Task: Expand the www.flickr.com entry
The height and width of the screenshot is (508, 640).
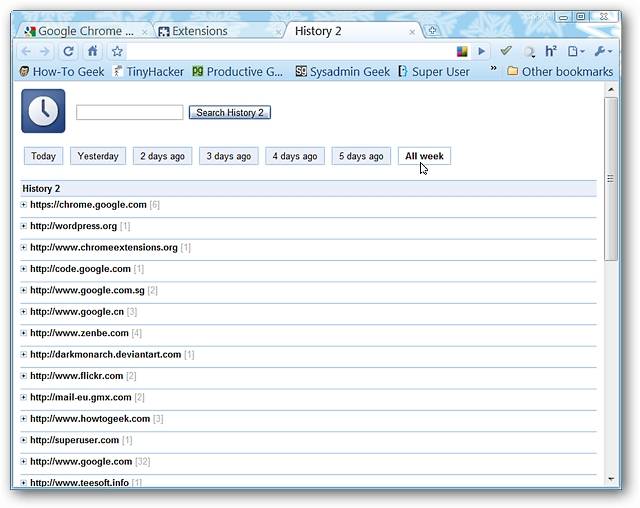Action: [24, 376]
